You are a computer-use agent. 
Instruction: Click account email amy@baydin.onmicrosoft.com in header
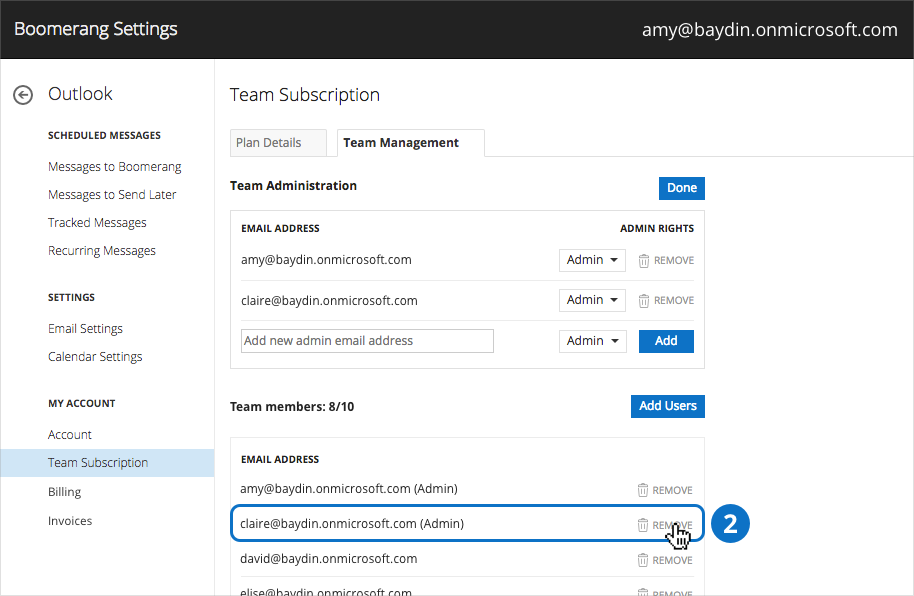(769, 30)
